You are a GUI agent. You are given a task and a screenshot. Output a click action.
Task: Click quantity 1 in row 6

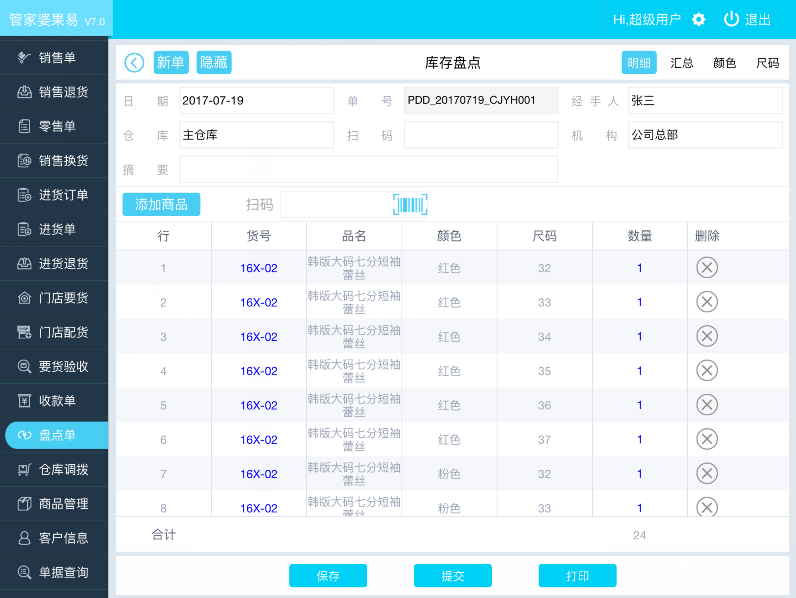tap(640, 439)
